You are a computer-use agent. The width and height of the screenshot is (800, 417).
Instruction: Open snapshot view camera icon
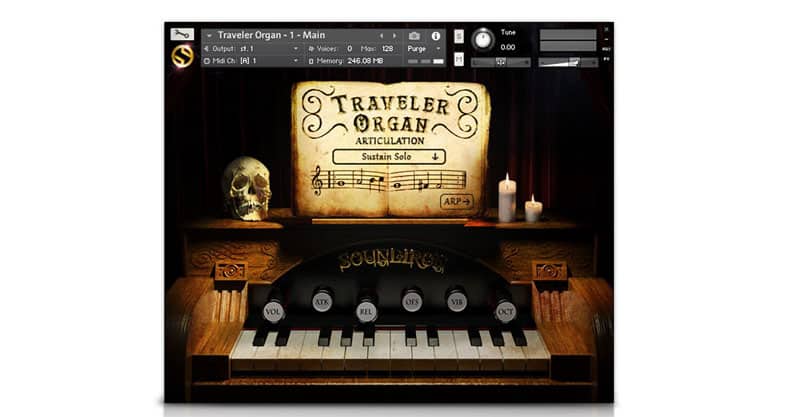(x=414, y=36)
